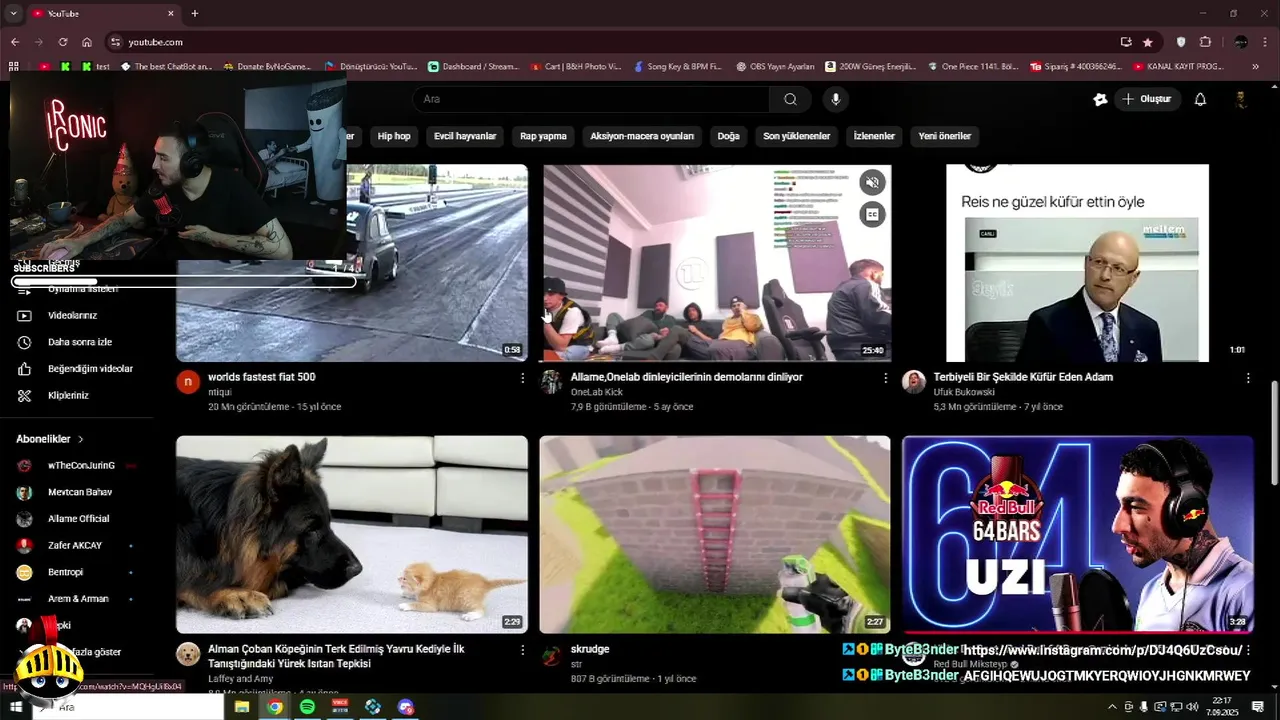1280x720 pixels.
Task: Select the Hip hop filter chip
Action: point(394,136)
